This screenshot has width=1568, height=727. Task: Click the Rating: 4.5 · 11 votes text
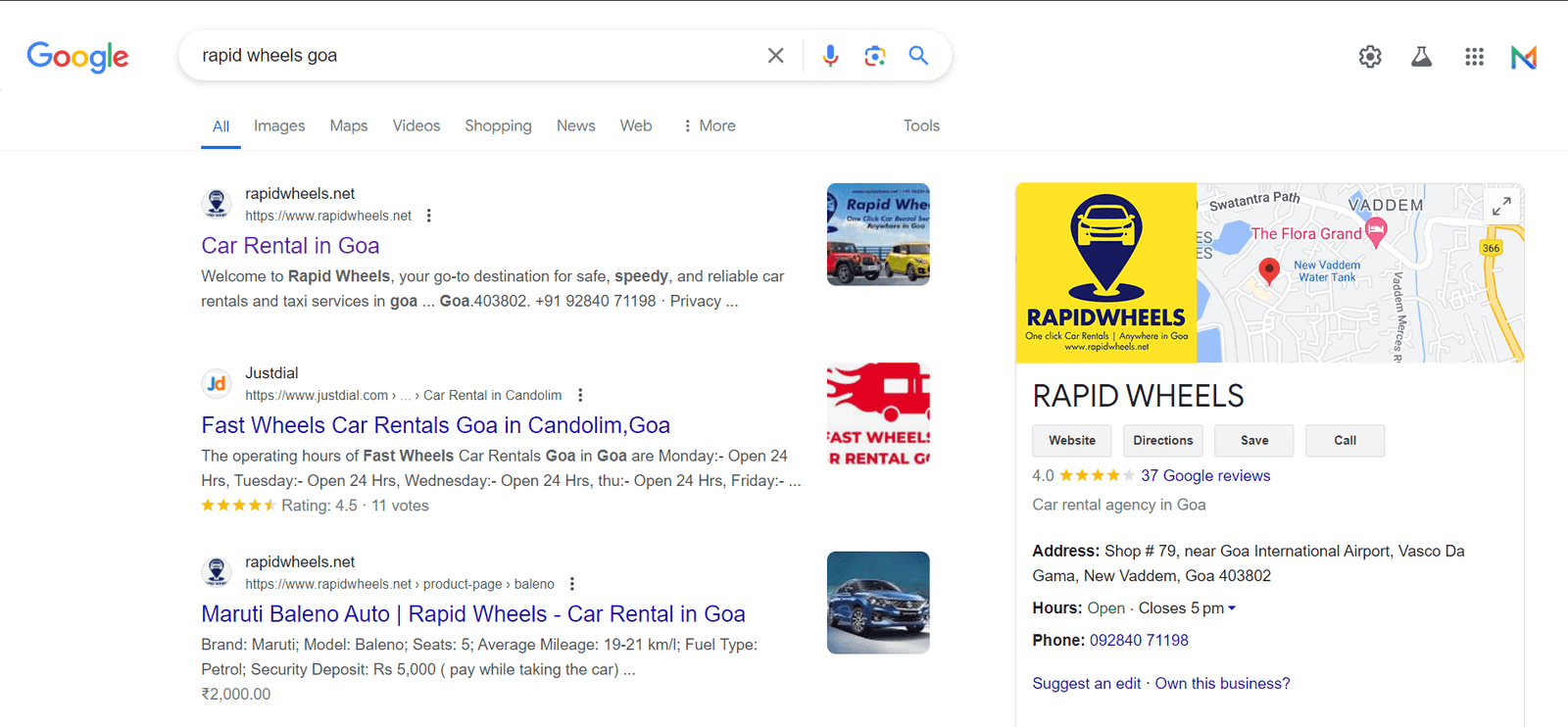coord(355,506)
